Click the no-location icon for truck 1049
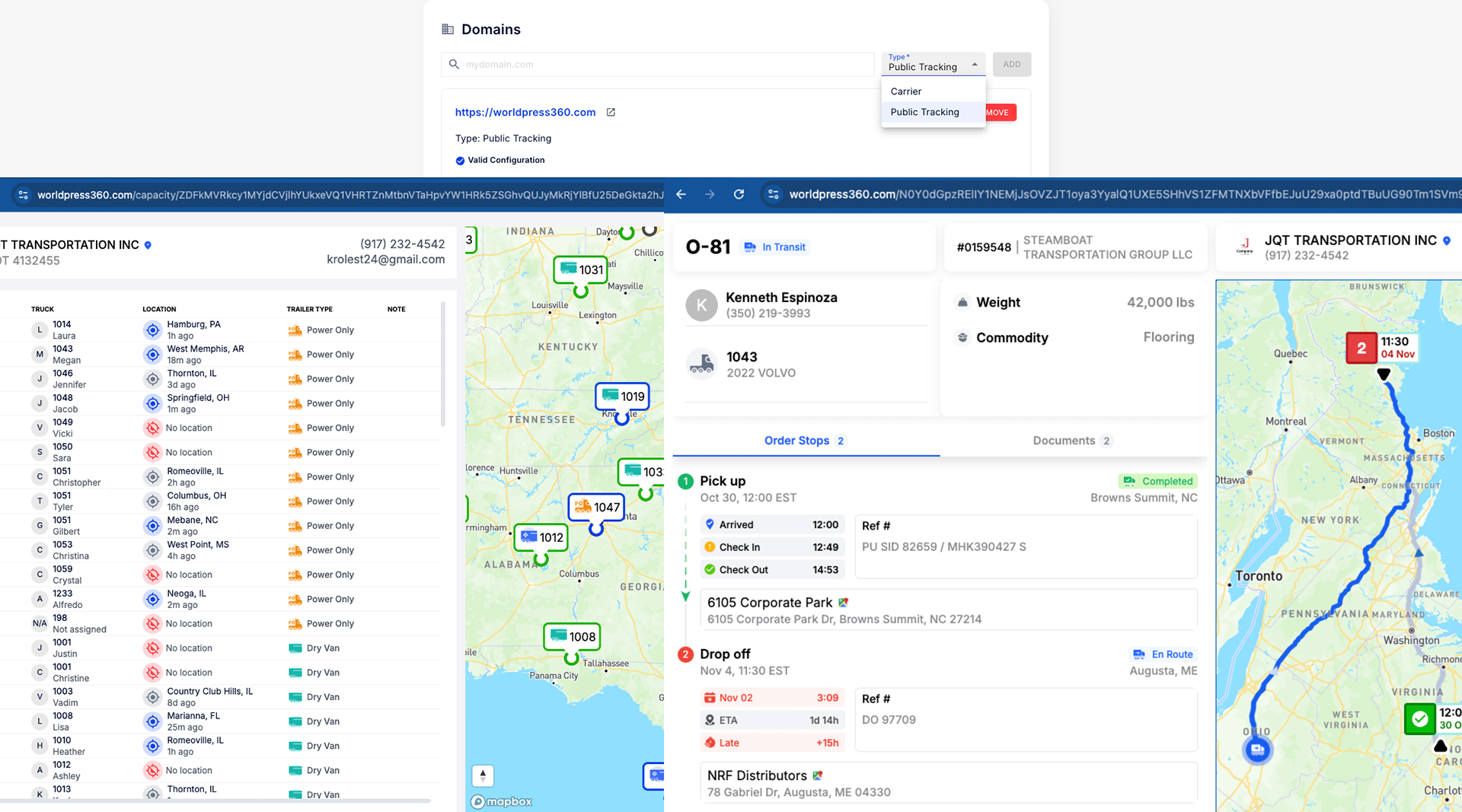This screenshot has width=1462, height=812. point(152,428)
